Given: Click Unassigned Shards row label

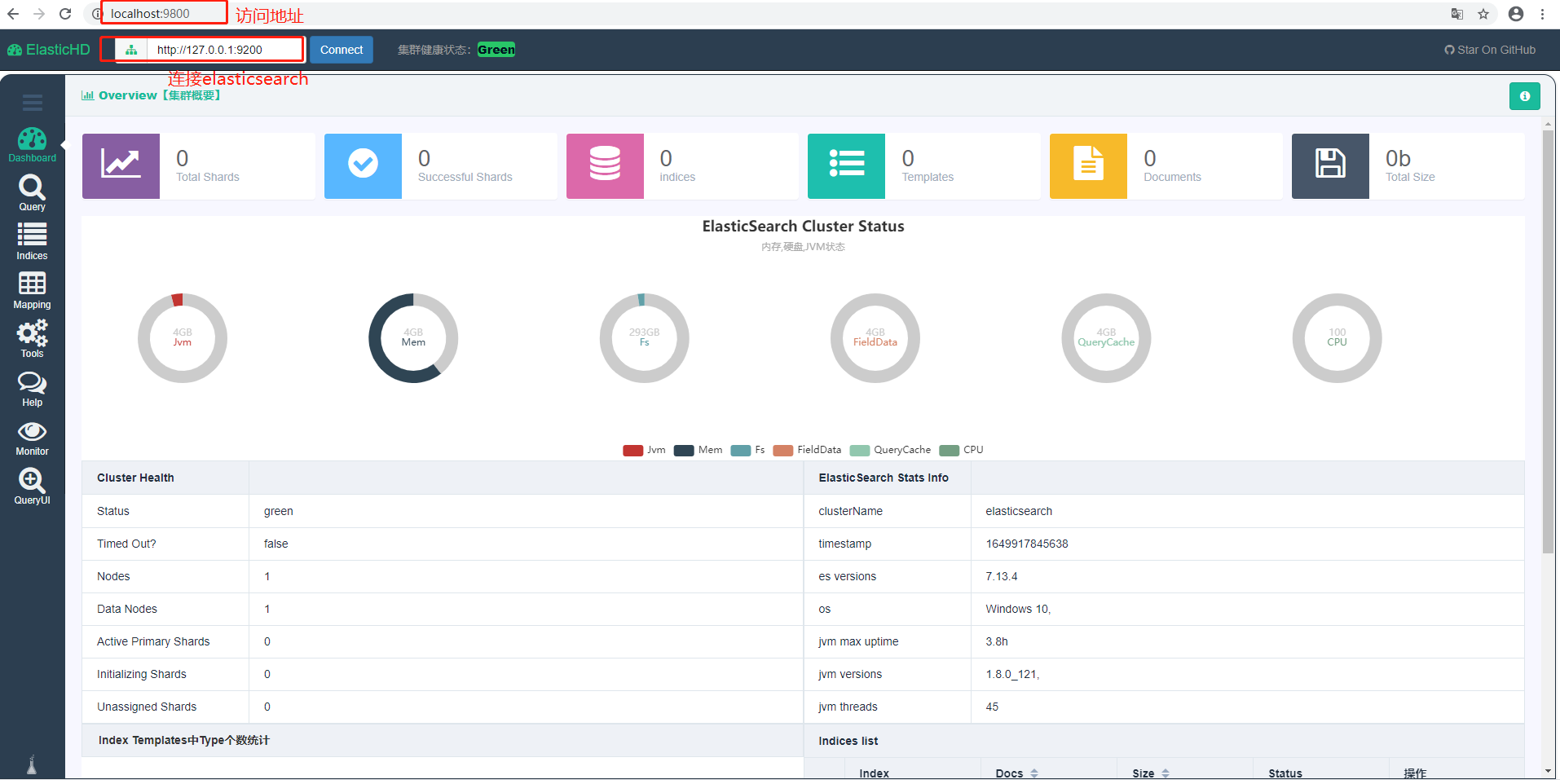Looking at the screenshot, I should coord(147,707).
